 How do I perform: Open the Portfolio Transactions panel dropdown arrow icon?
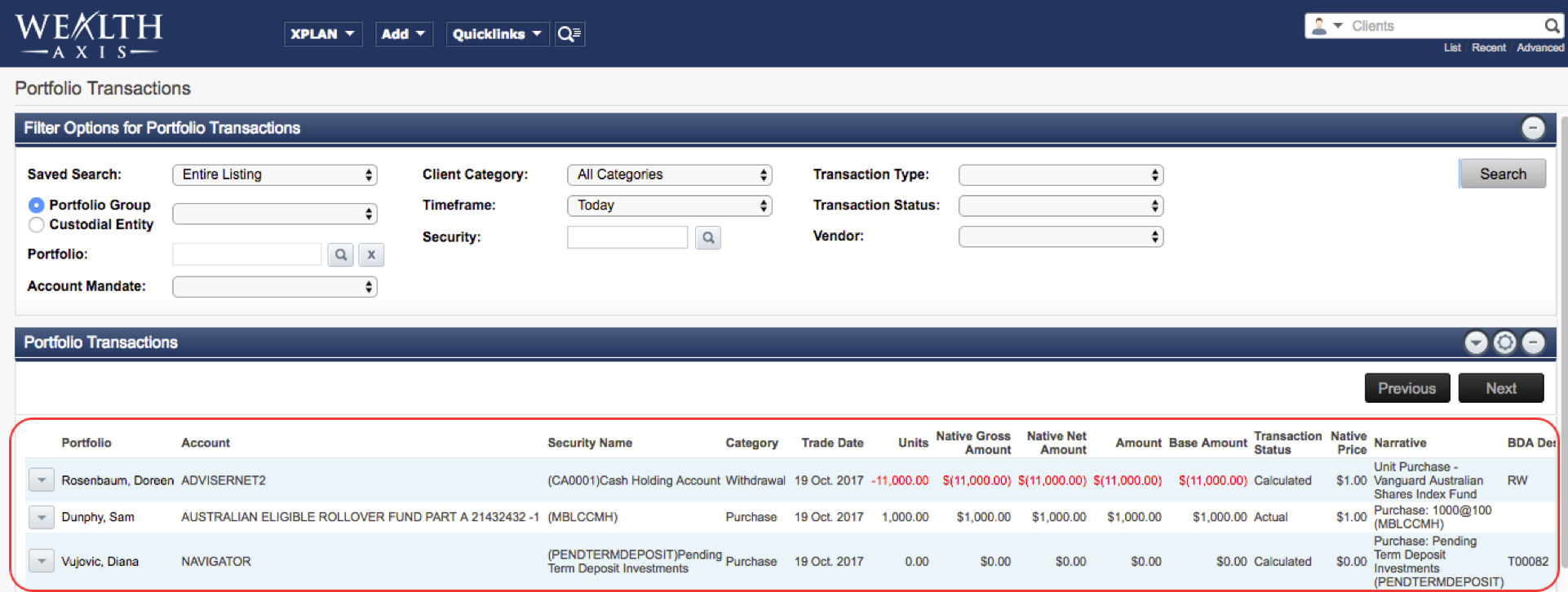click(1476, 342)
